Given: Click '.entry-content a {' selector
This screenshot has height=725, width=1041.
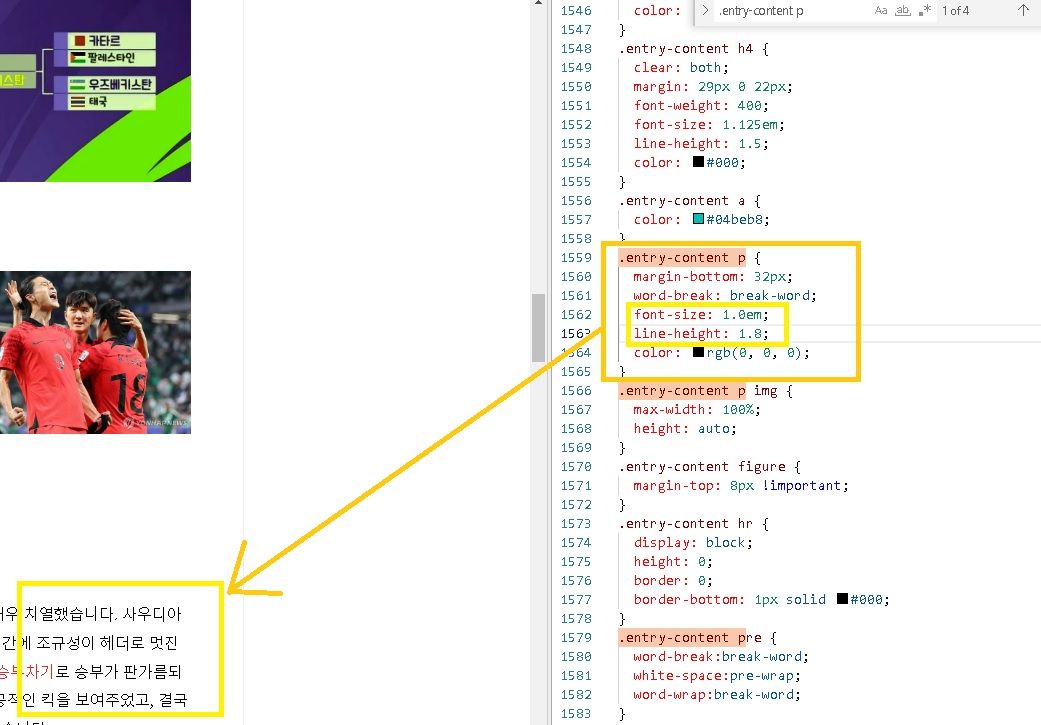Looking at the screenshot, I should (x=690, y=201).
